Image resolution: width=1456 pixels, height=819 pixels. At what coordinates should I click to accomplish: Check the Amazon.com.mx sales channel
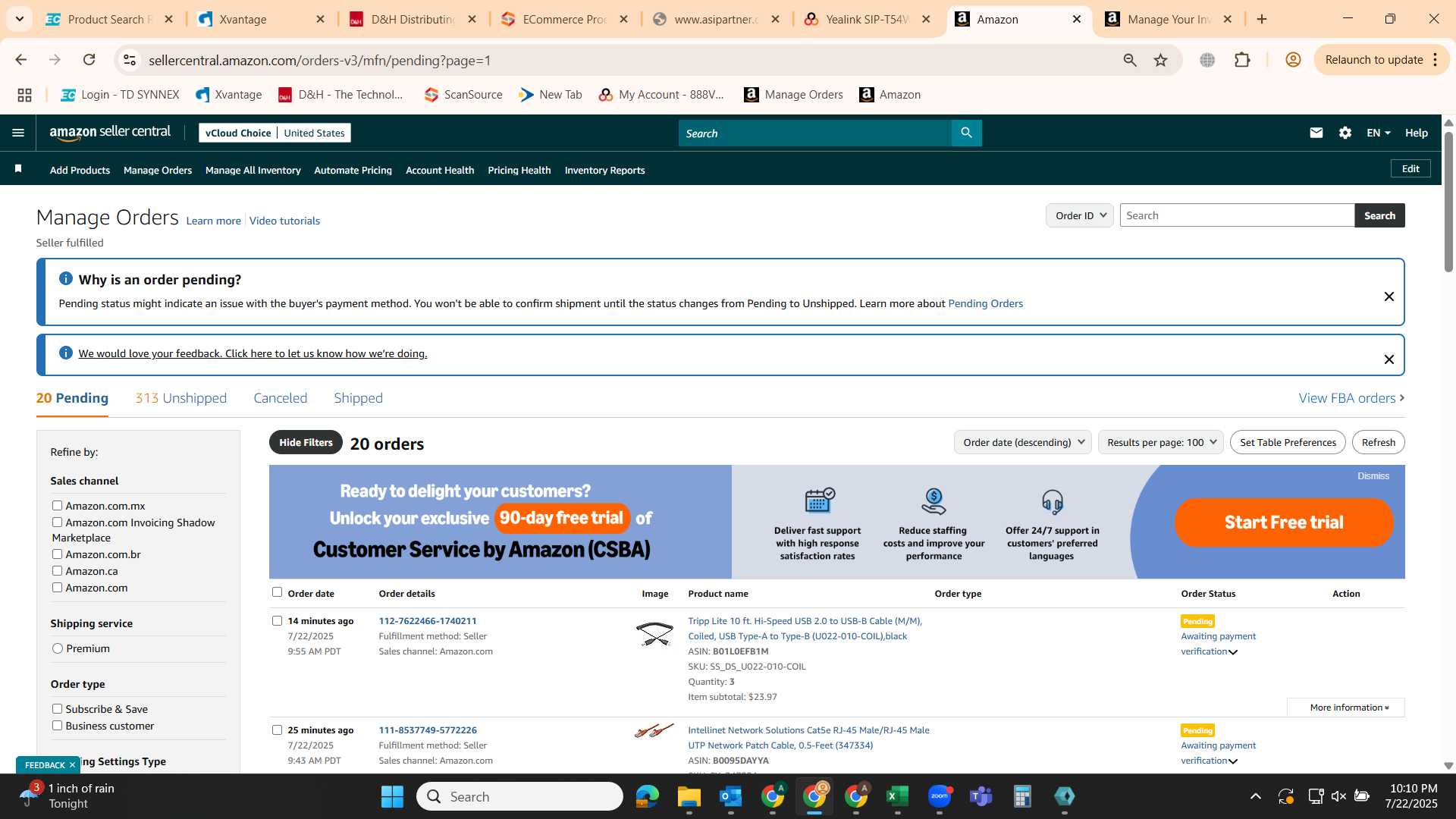click(x=57, y=505)
